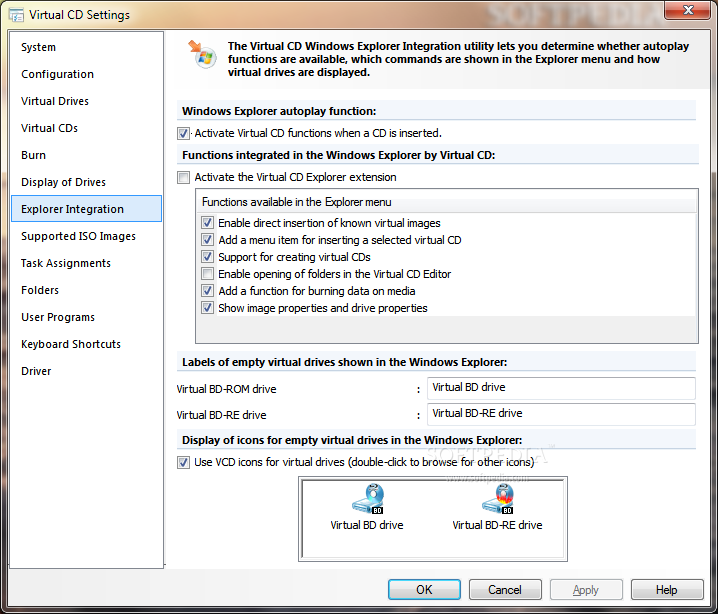Click the Help button
This screenshot has width=718, height=614.
coord(667,590)
